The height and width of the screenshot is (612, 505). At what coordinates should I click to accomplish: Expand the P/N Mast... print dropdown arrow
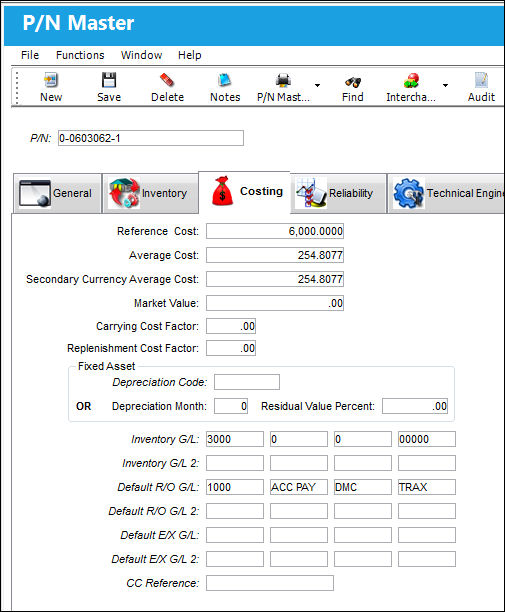[x=317, y=85]
